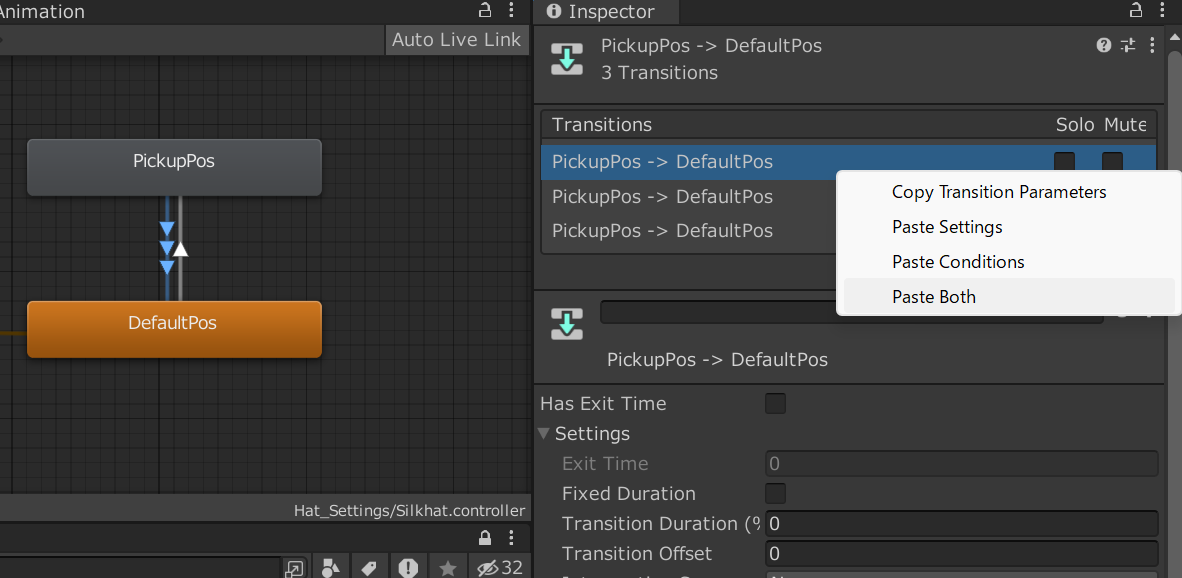Click the Exit Time input field
This screenshot has height=578, width=1182.
pos(960,463)
